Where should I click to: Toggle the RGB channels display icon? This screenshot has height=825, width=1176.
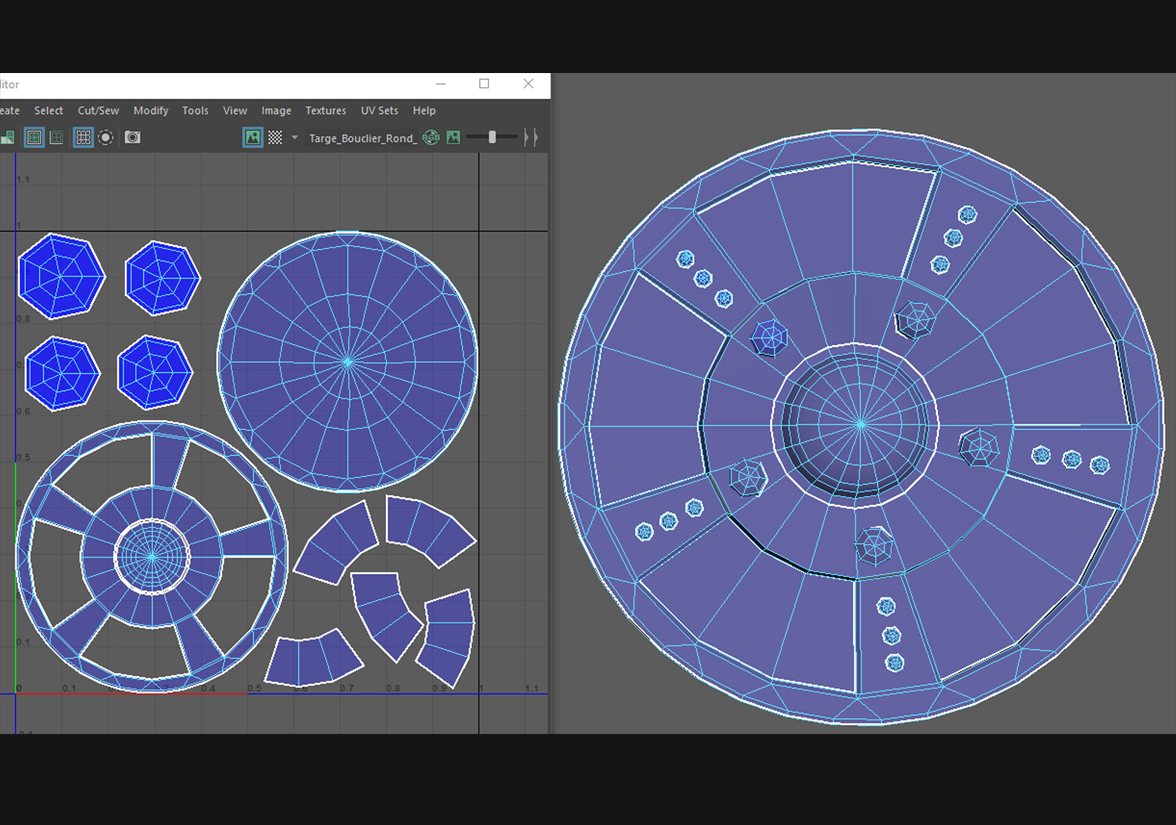pos(431,137)
